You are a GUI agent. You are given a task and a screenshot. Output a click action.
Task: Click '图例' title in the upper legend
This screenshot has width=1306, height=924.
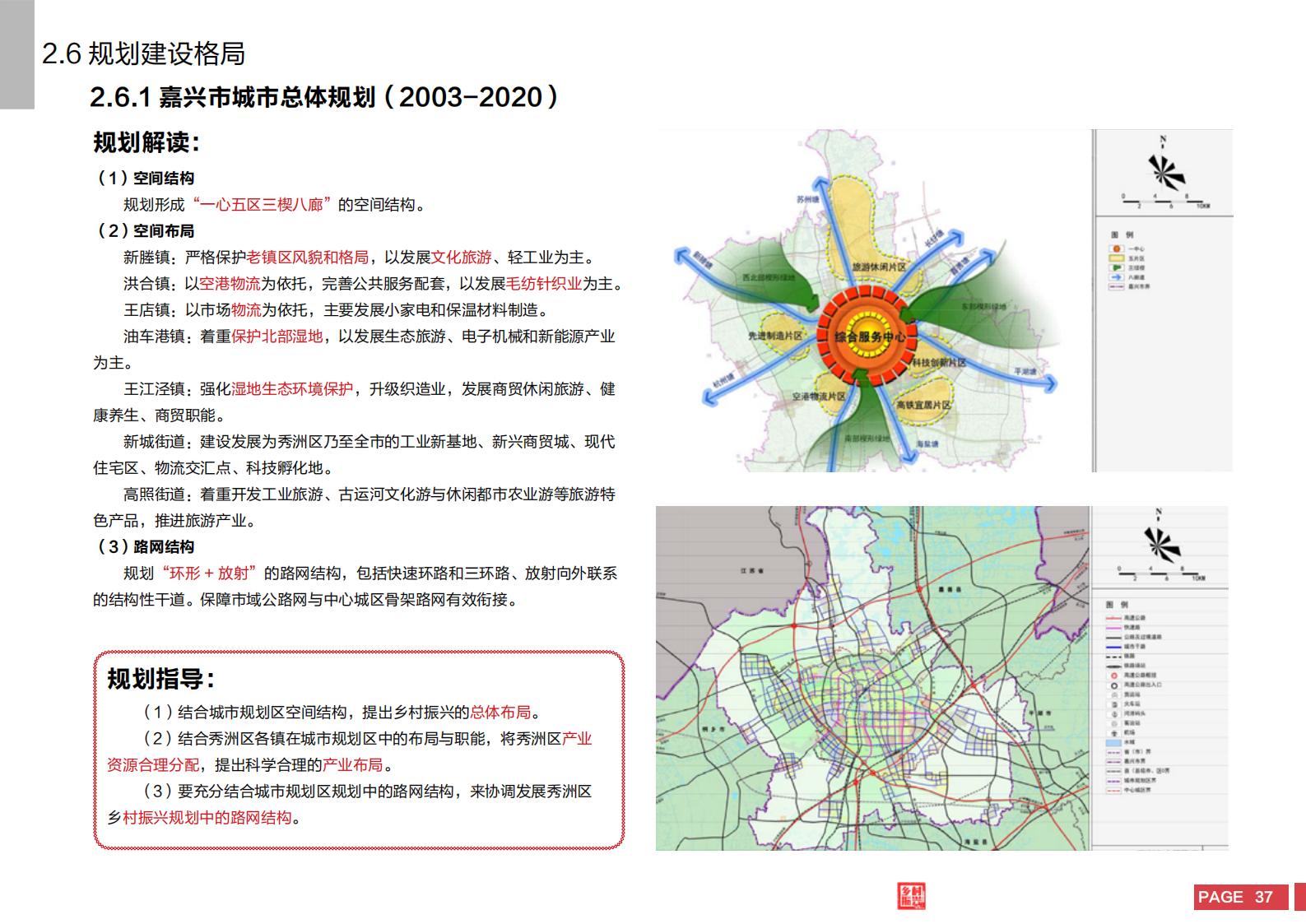(x=1122, y=234)
